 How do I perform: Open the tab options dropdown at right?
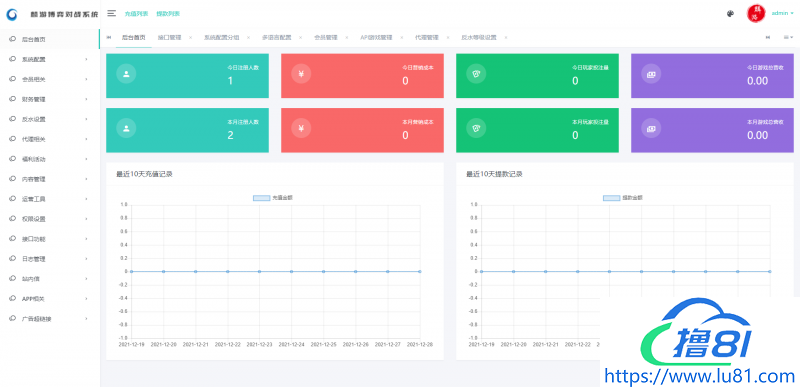[787, 38]
